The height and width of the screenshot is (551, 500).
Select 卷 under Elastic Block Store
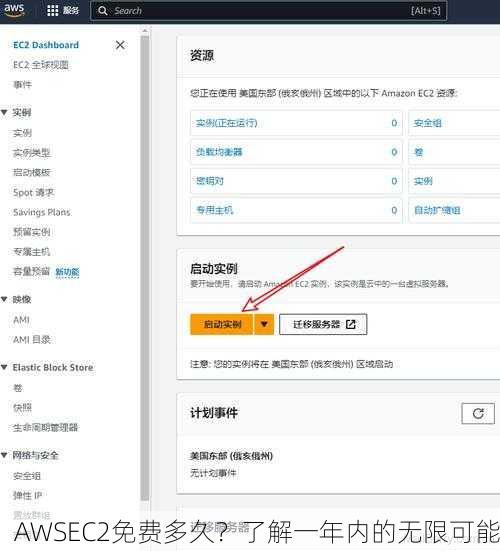pyautogui.click(x=18, y=388)
